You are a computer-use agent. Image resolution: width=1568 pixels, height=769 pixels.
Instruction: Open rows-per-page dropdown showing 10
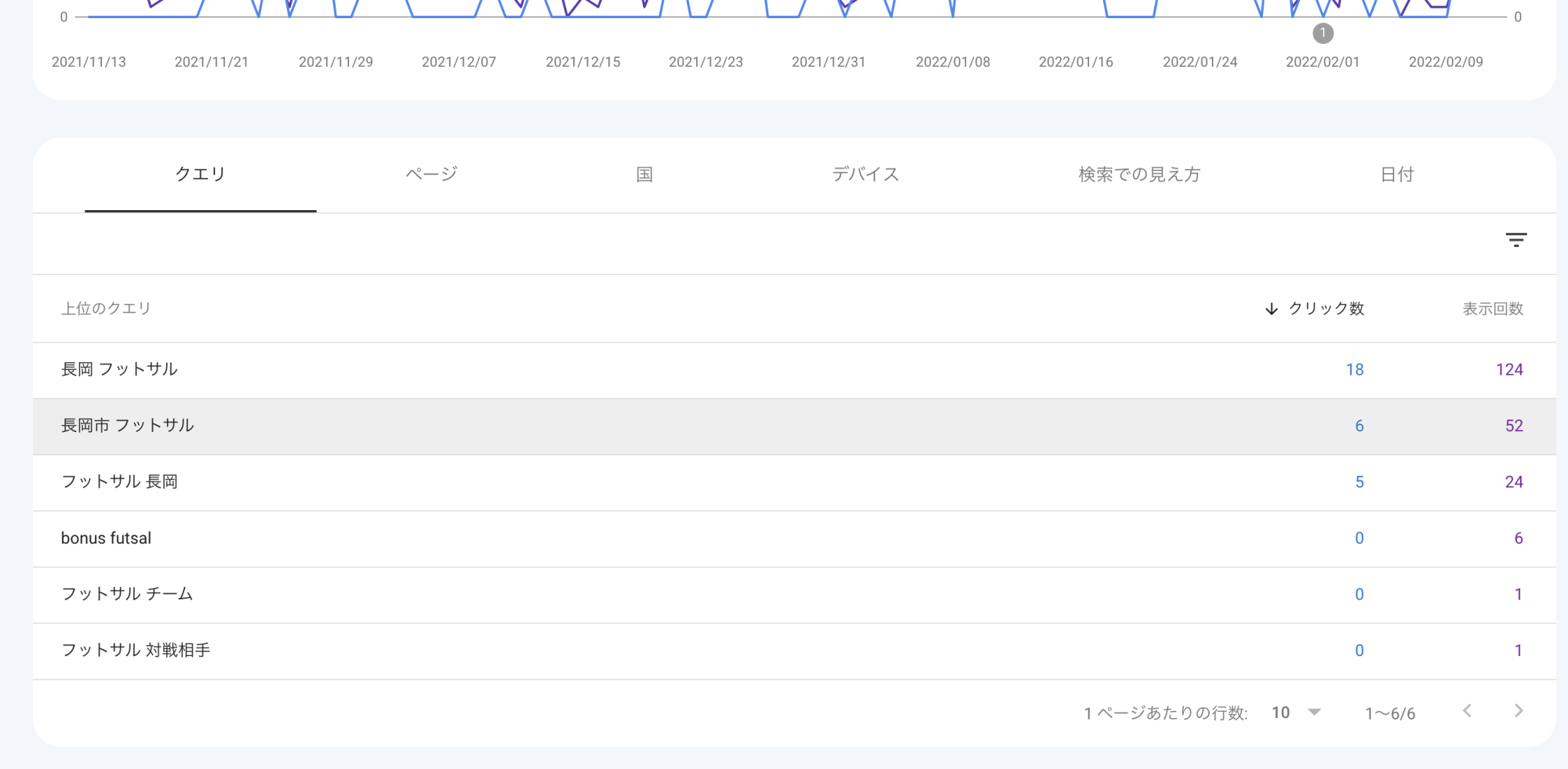(1296, 713)
